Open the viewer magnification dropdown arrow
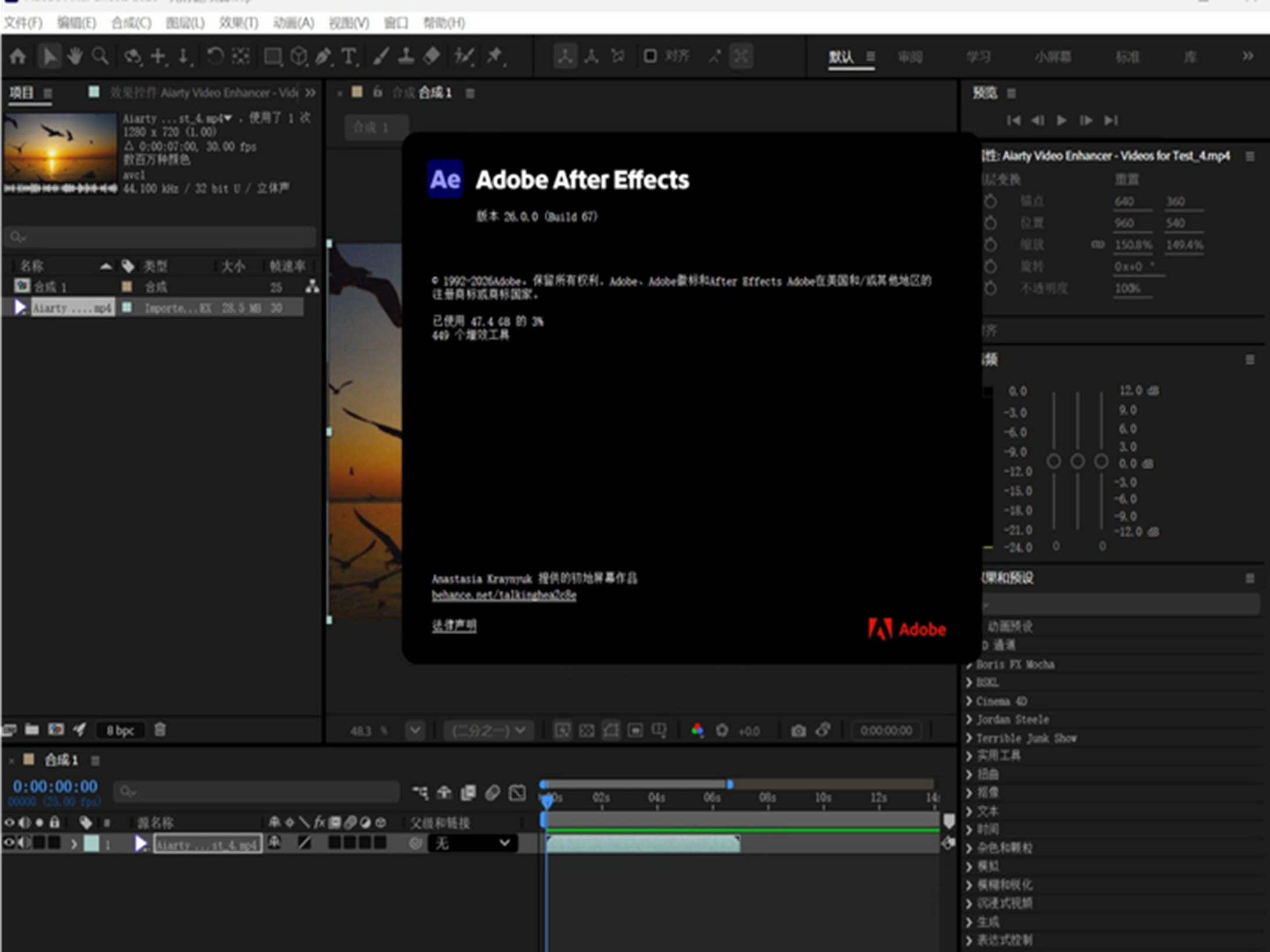Image resolution: width=1270 pixels, height=952 pixels. (415, 730)
